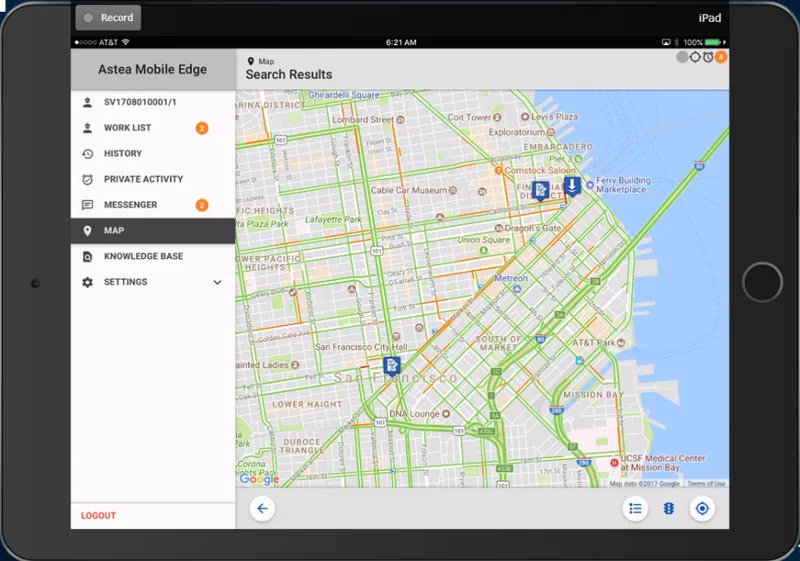Click the iPad home button
The image size is (800, 561).
click(x=762, y=282)
